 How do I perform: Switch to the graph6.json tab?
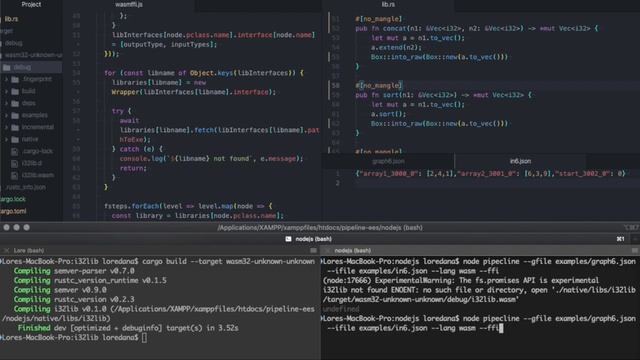(388, 161)
